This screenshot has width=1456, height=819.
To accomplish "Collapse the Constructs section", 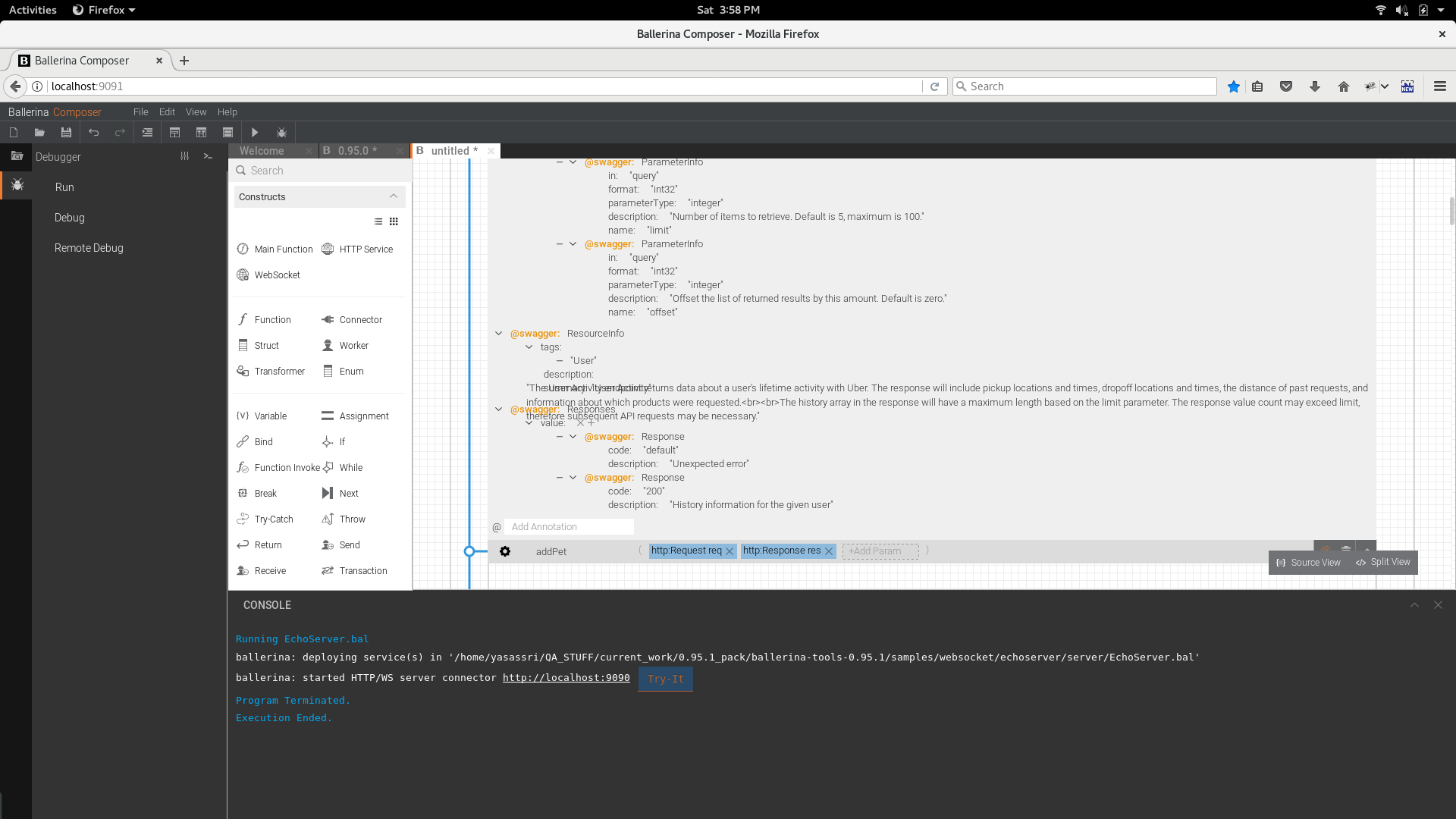I will coord(393,196).
